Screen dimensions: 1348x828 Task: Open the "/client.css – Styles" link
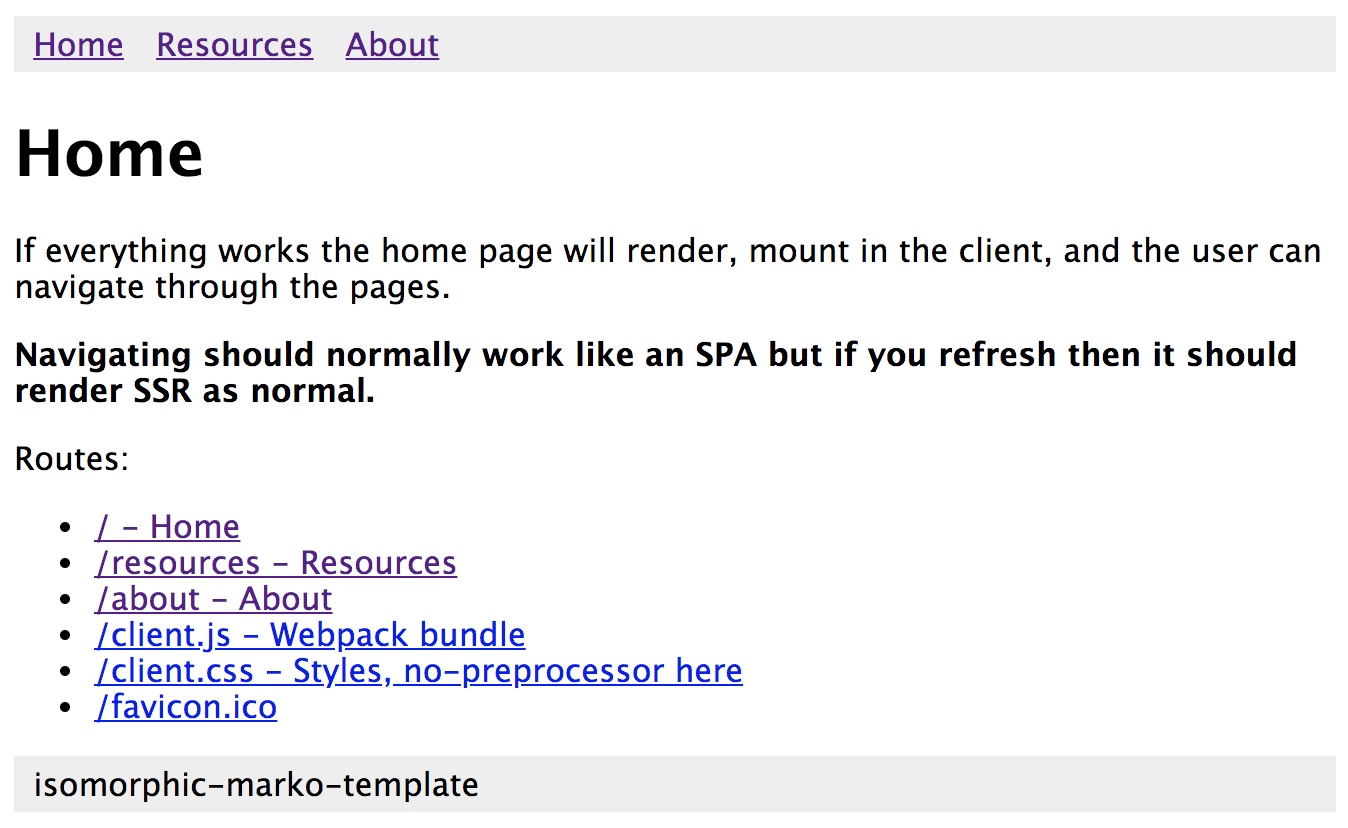click(x=419, y=671)
